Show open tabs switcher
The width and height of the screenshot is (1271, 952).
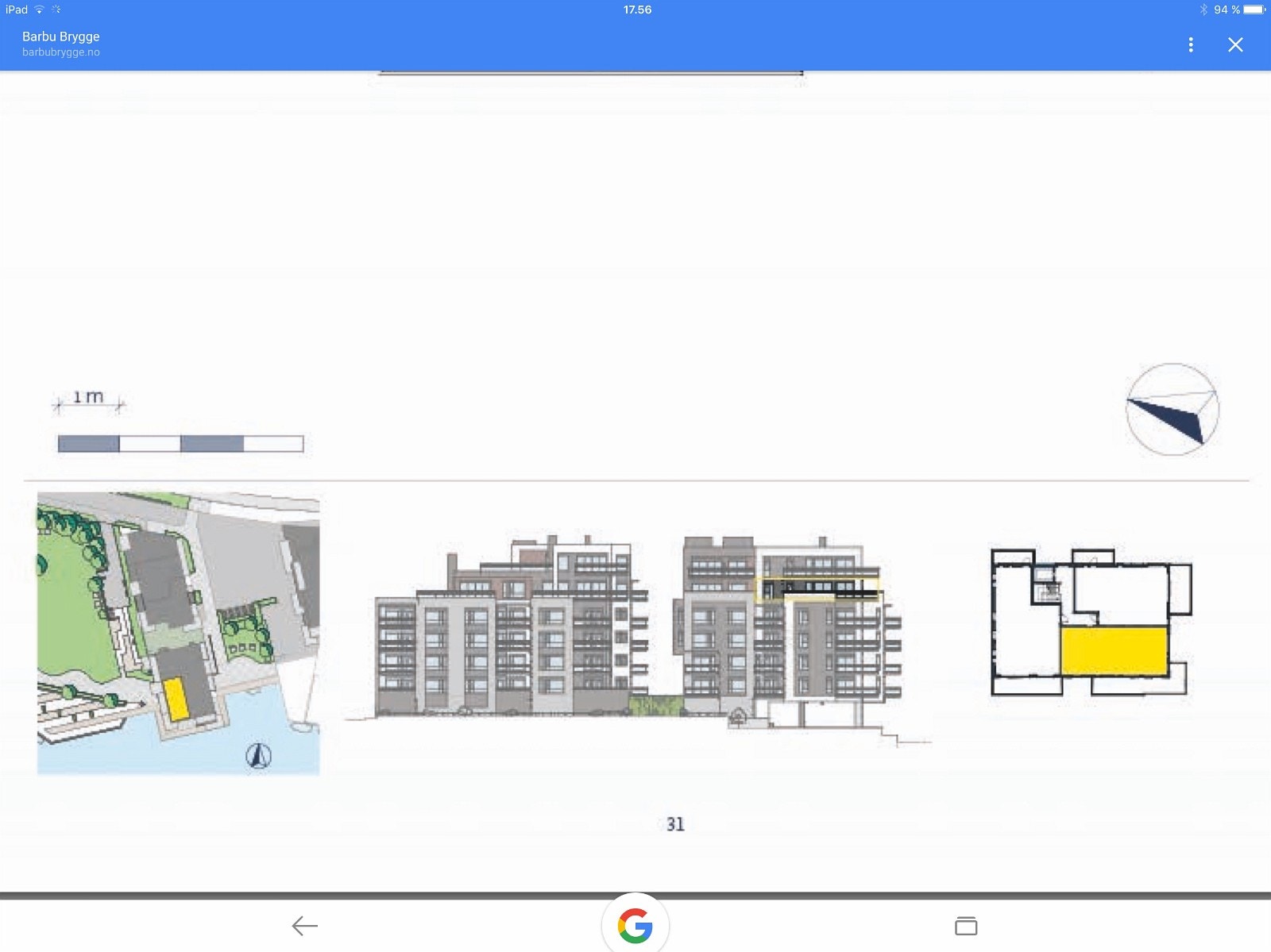pyautogui.click(x=966, y=926)
